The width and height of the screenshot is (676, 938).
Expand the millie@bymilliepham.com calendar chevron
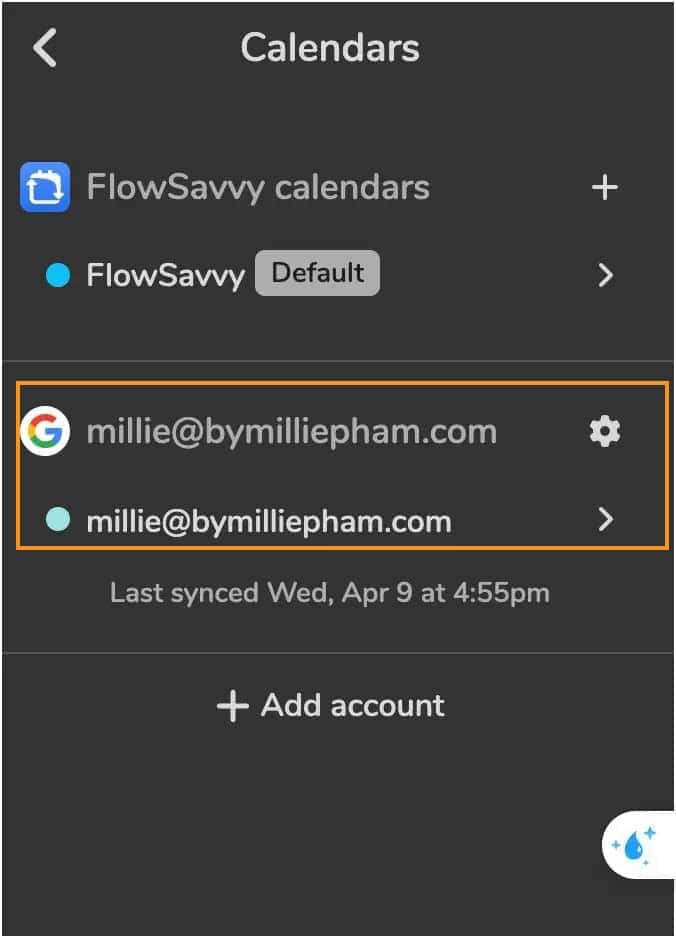point(605,520)
